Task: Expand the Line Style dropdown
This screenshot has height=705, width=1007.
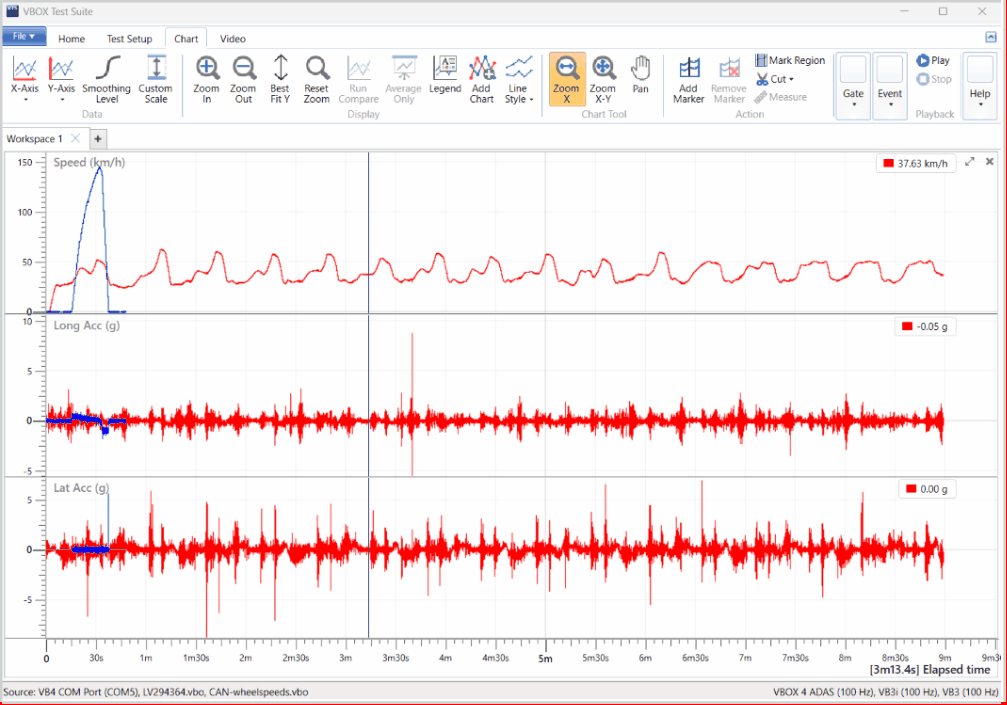Action: pos(518,78)
